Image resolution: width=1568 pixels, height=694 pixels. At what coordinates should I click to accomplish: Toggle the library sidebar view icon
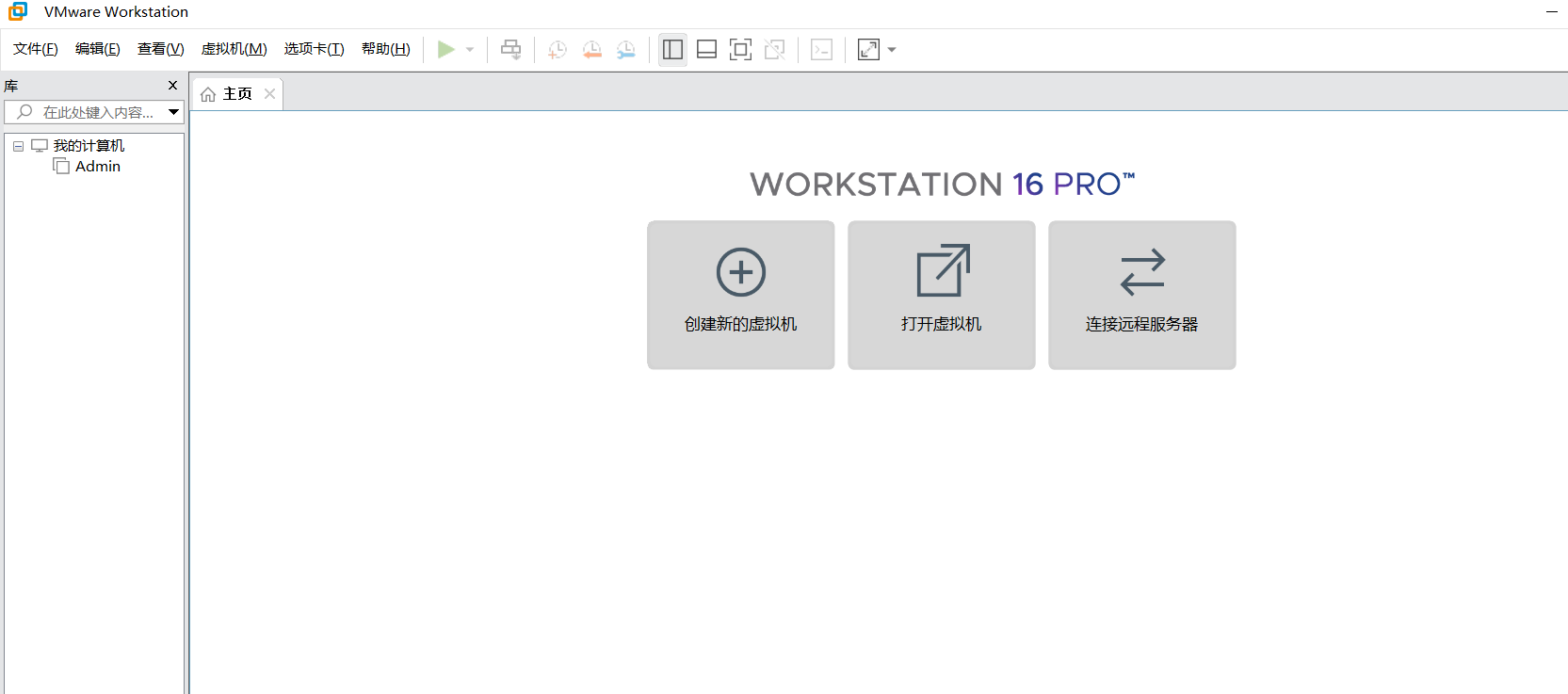(672, 50)
